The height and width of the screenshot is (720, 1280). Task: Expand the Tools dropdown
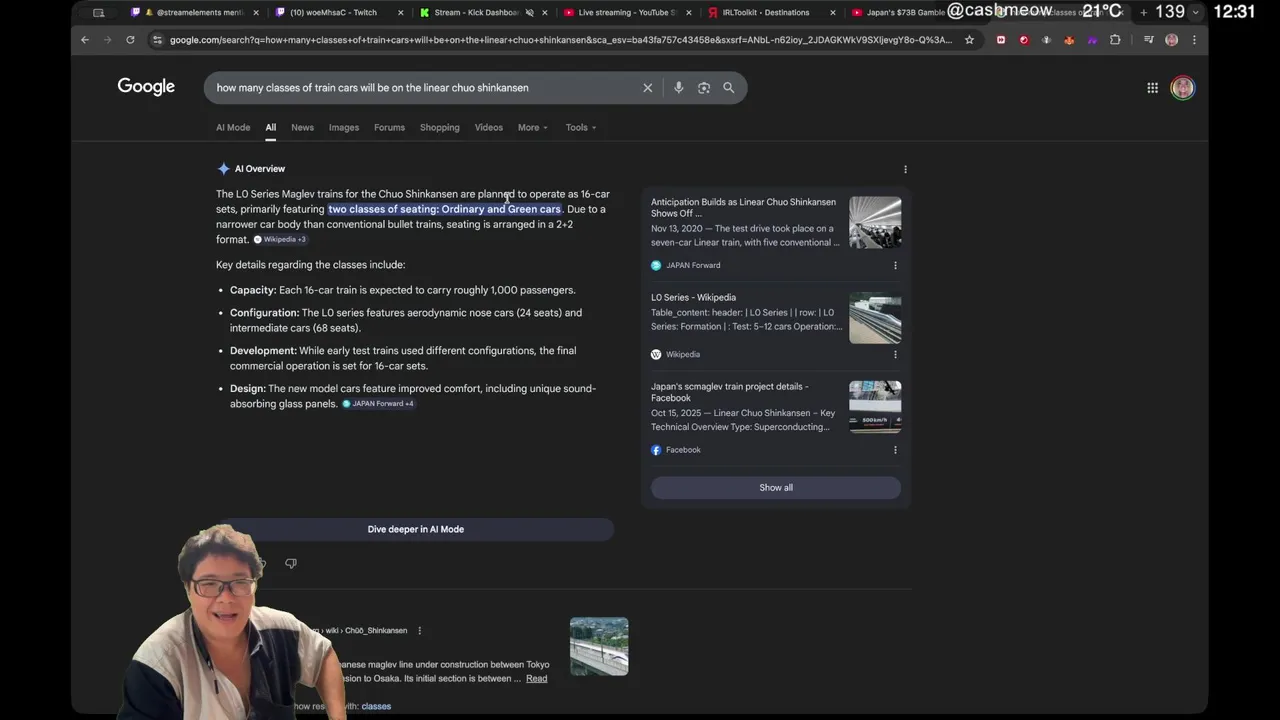[x=581, y=128]
